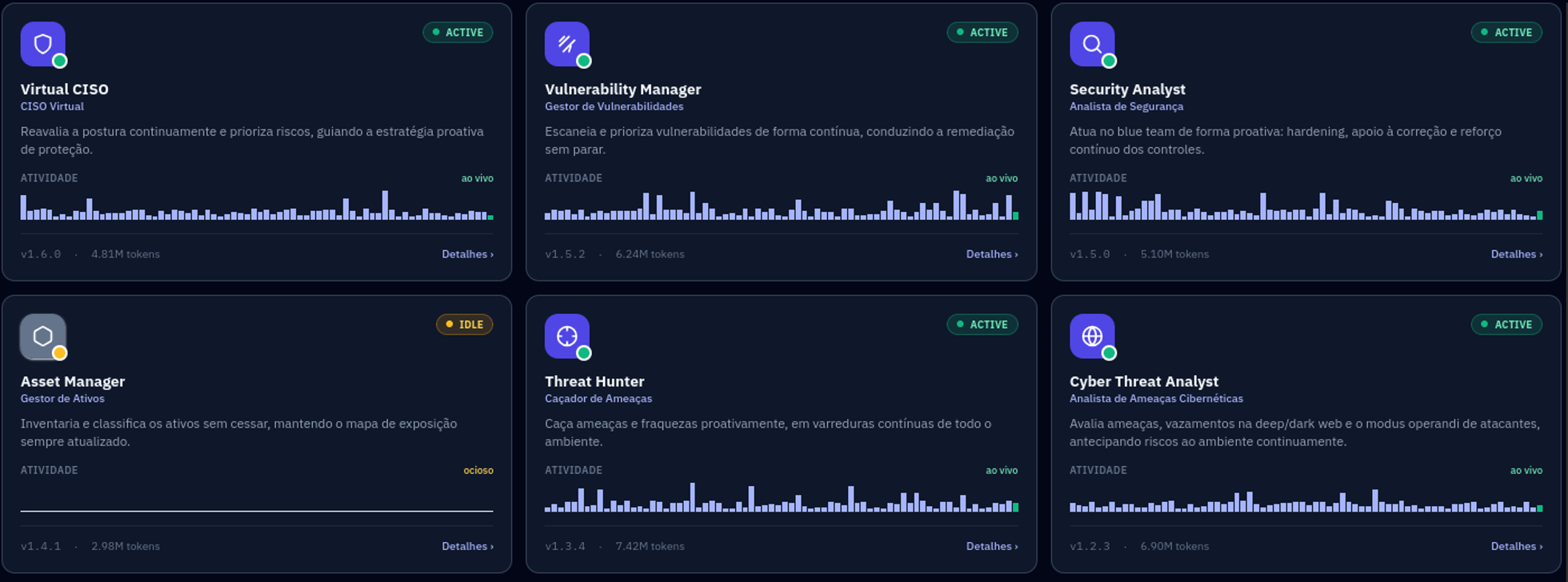Image resolution: width=1568 pixels, height=582 pixels.
Task: Click the "Gestor de Vulnerabilidades" subtitle
Action: pos(614,106)
